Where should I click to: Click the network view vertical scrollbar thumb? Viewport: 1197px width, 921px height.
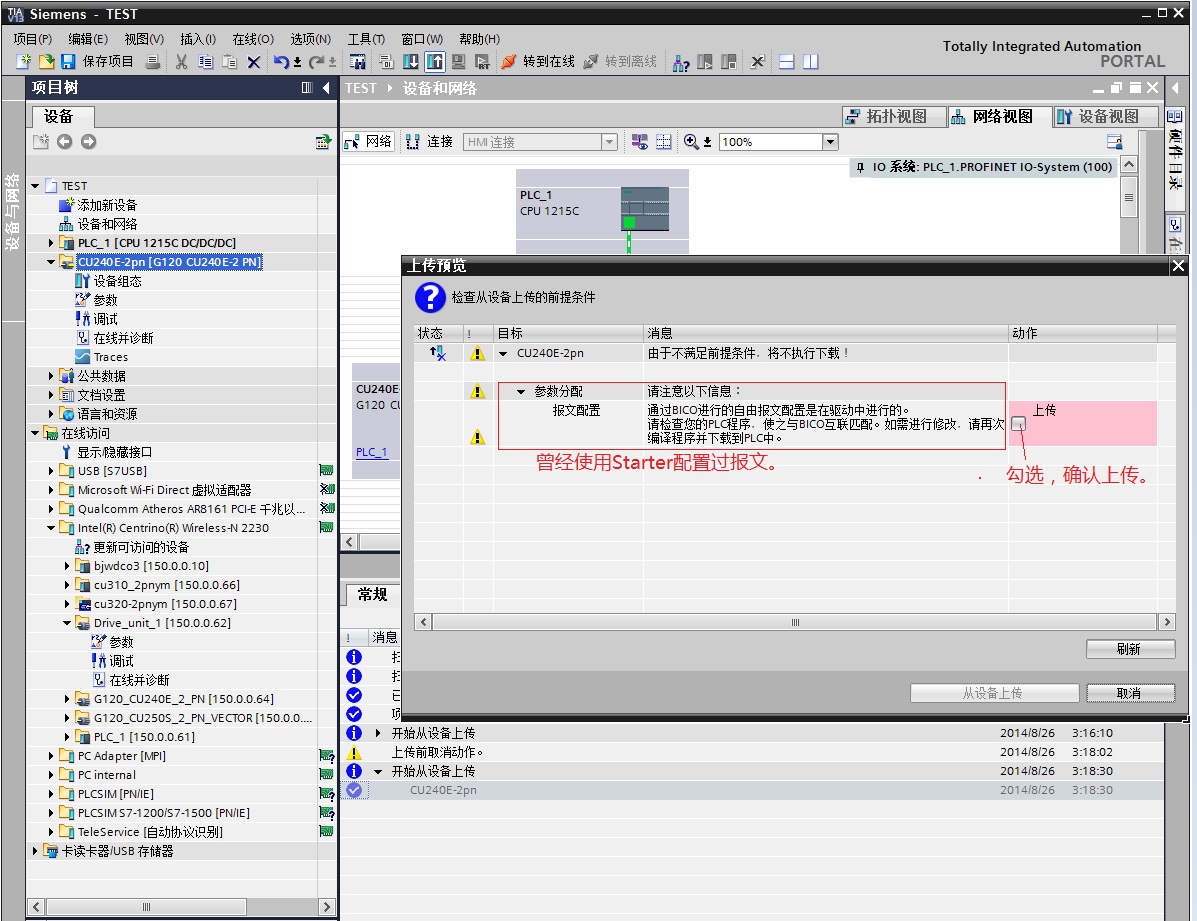tap(1129, 198)
